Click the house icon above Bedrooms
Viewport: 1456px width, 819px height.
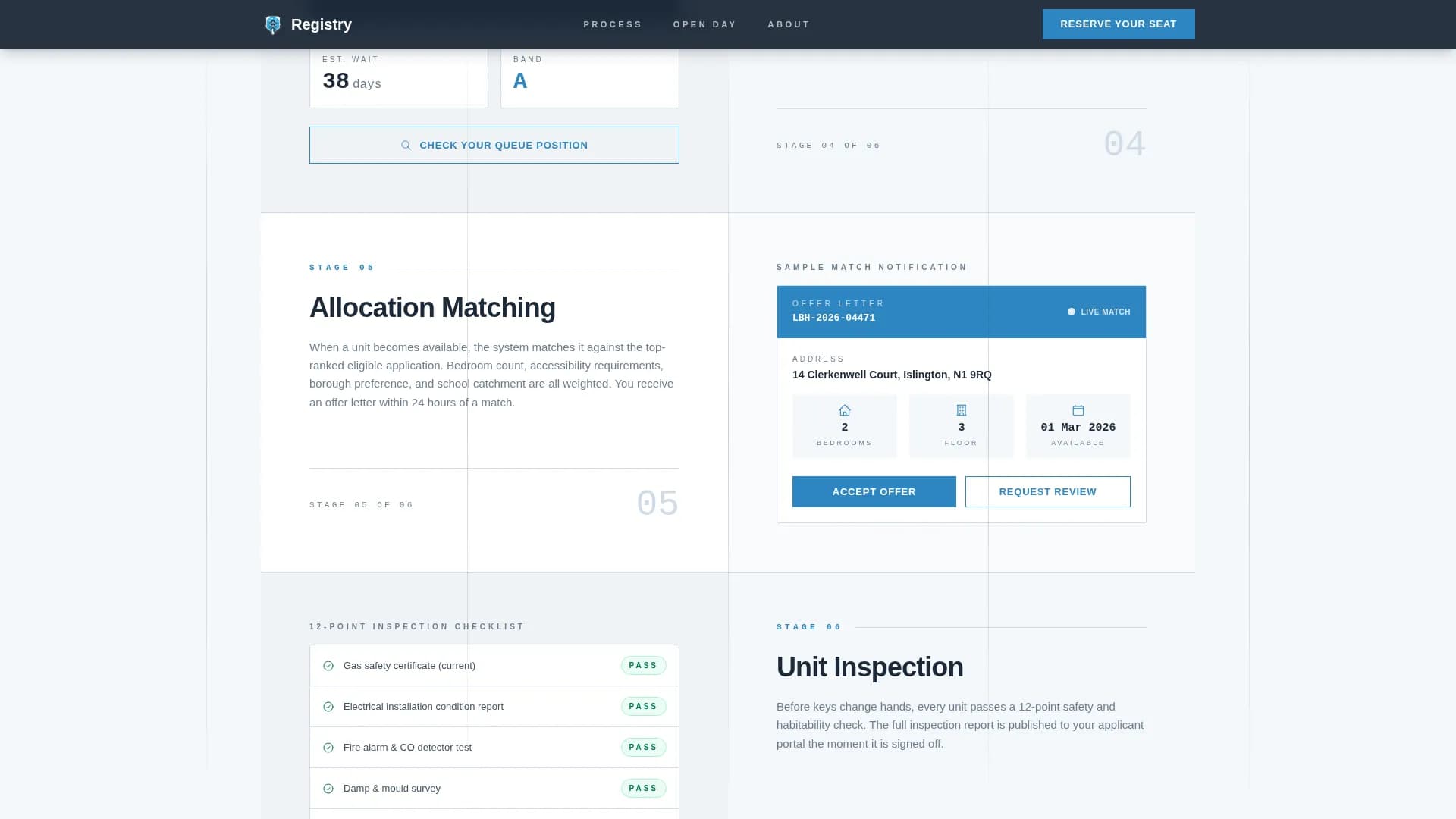(x=845, y=410)
